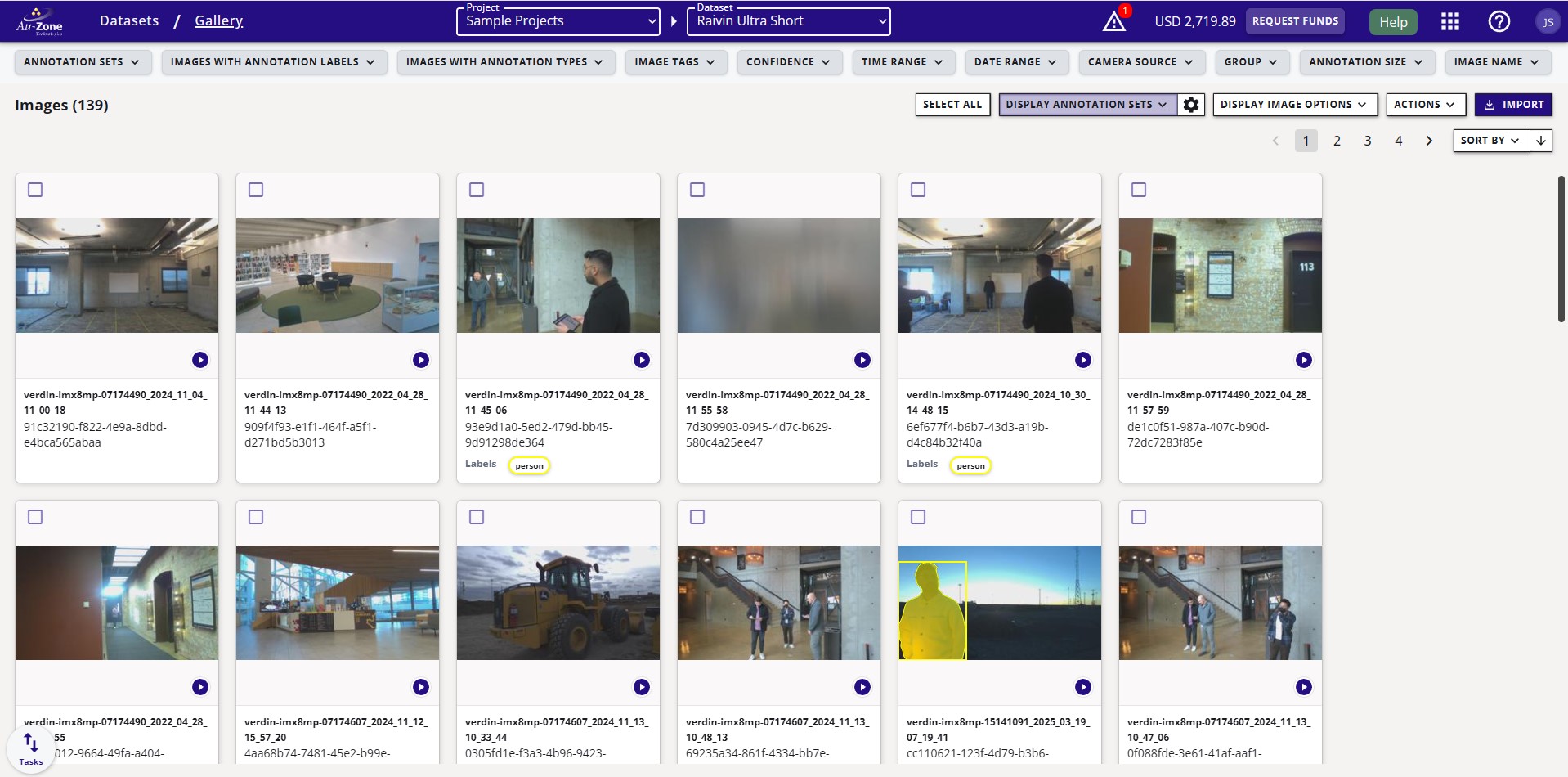Click the help question mark icon
This screenshot has height=777, width=1568.
1499,21
